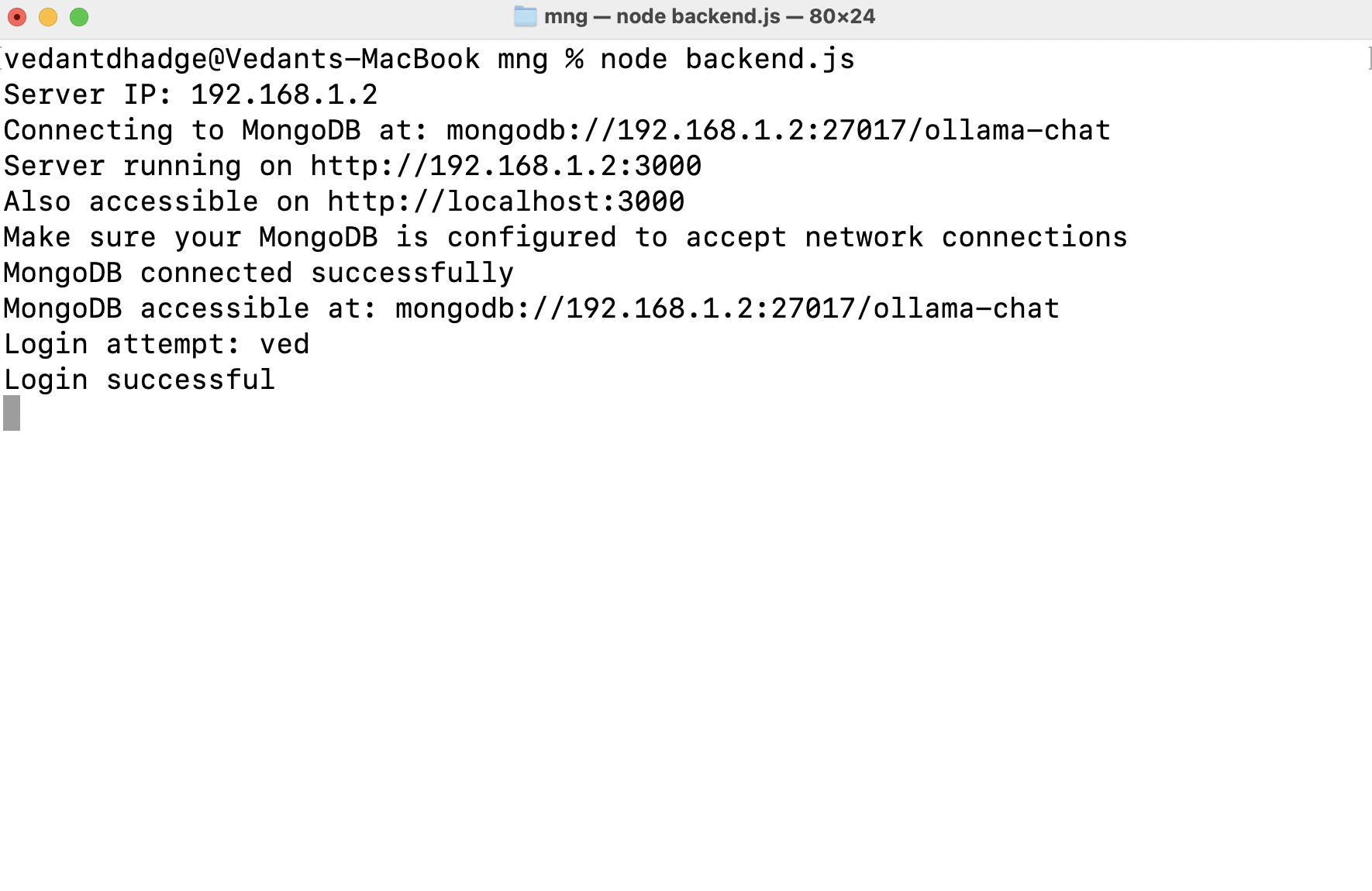Screen dimensions: 1372x891
Task: Click the folder proxy icon in title bar
Action: pos(525,16)
